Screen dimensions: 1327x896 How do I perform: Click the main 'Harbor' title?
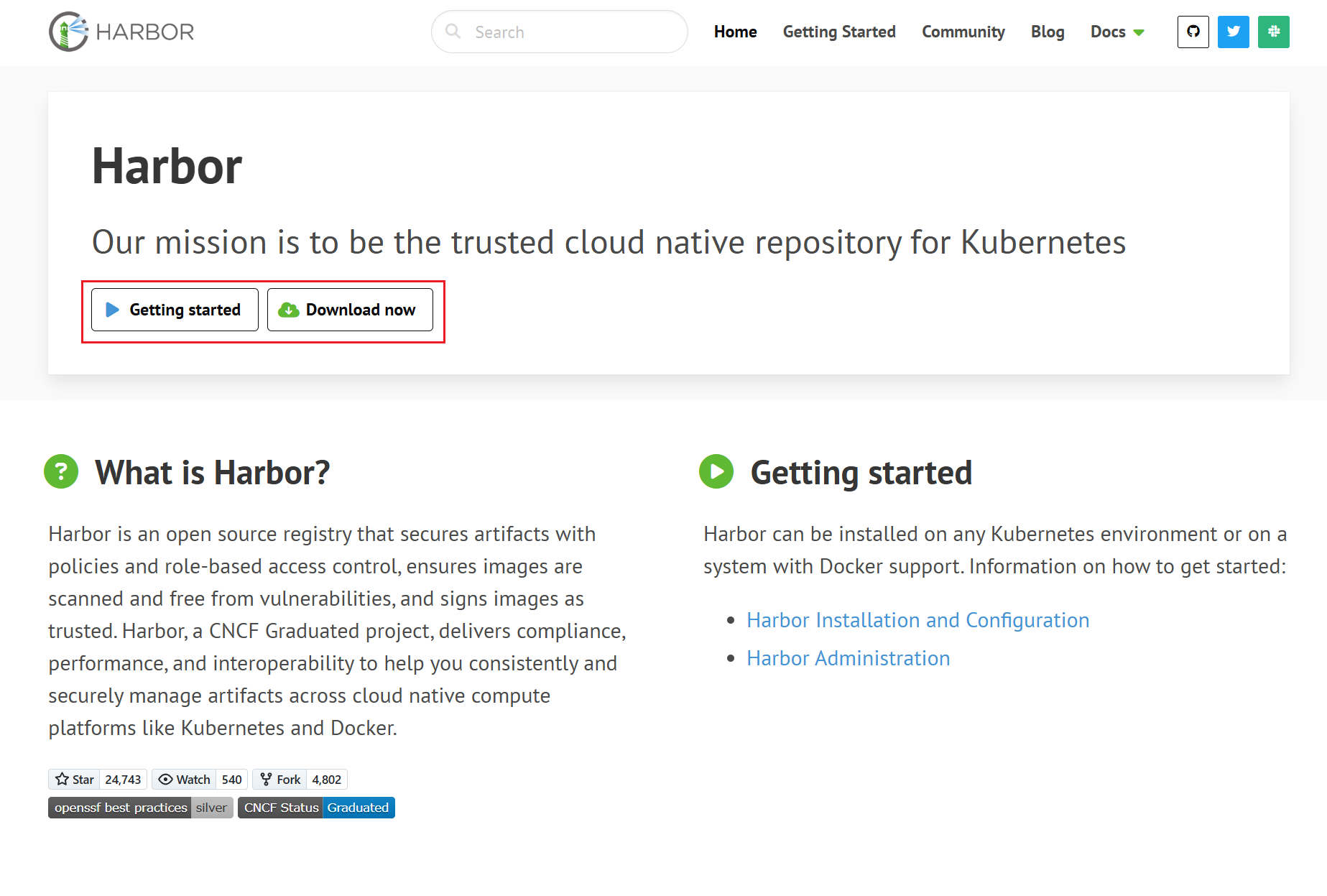pyautogui.click(x=167, y=166)
